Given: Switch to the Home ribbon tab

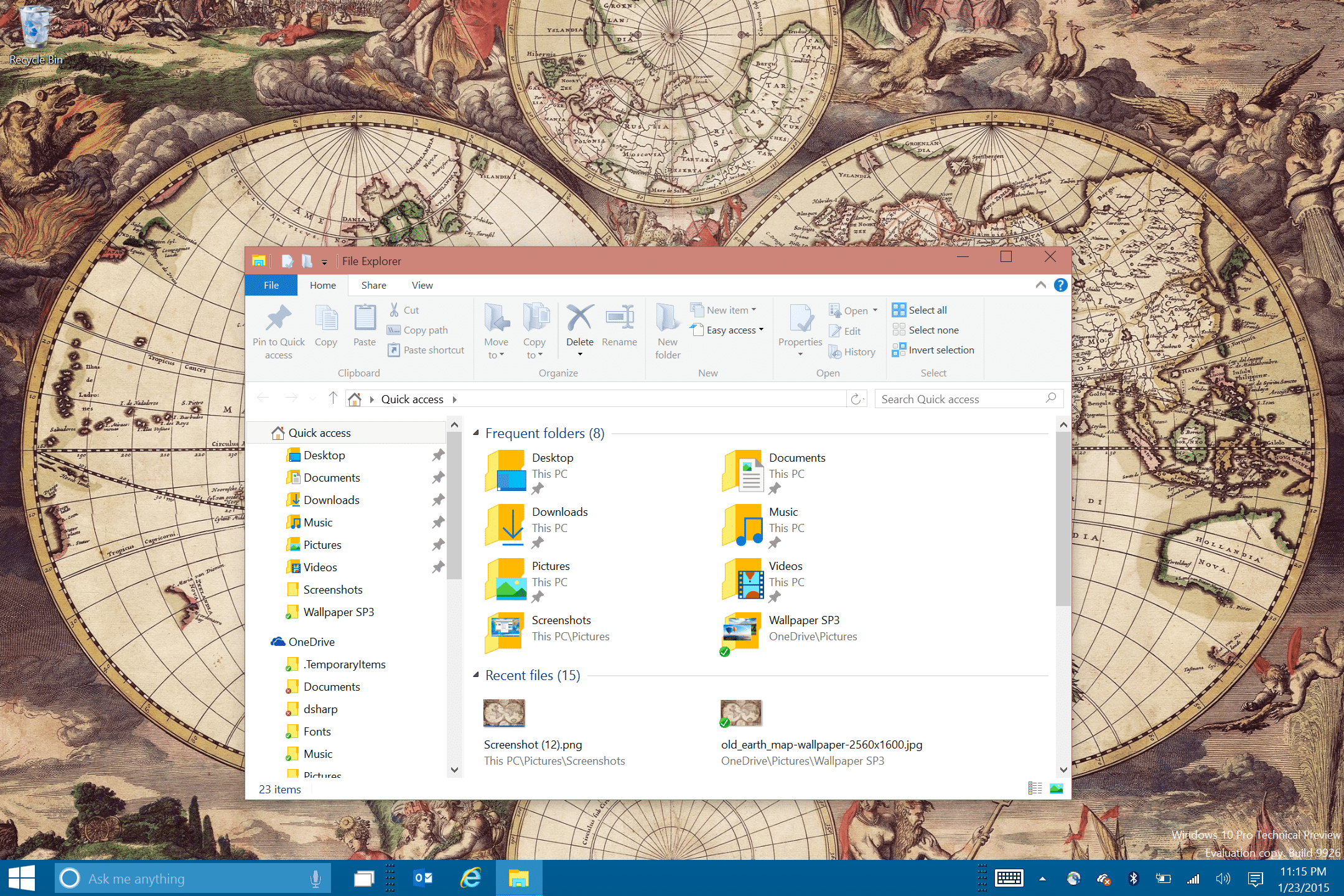Looking at the screenshot, I should 323,285.
